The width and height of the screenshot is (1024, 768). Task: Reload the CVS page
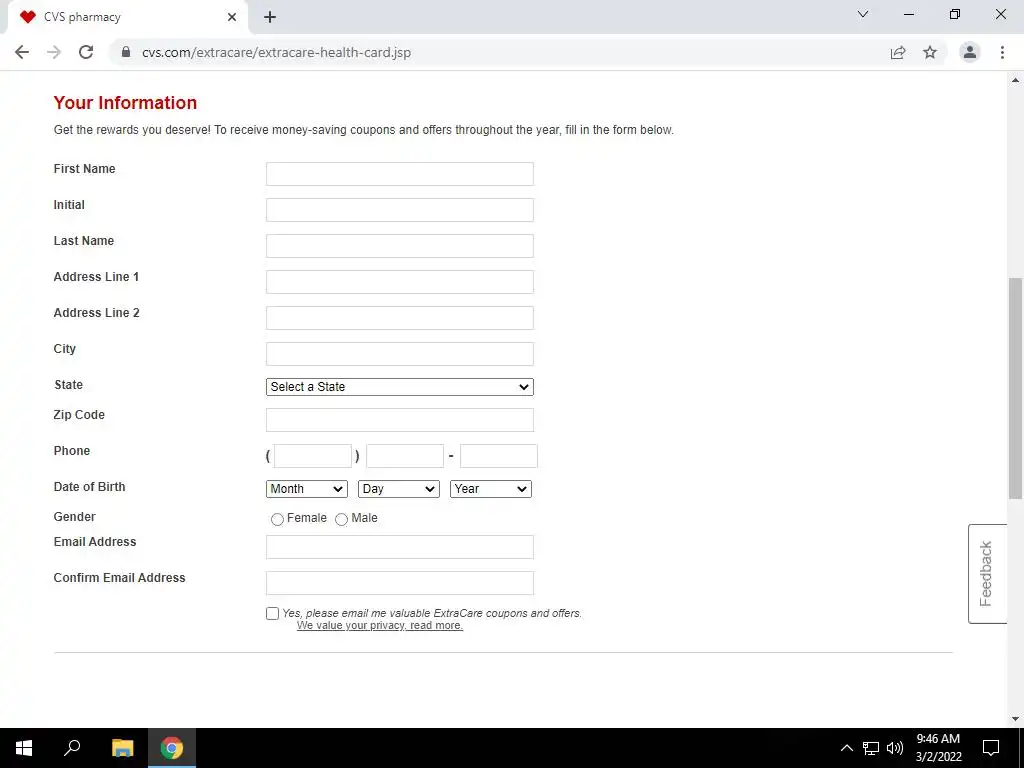tap(86, 52)
